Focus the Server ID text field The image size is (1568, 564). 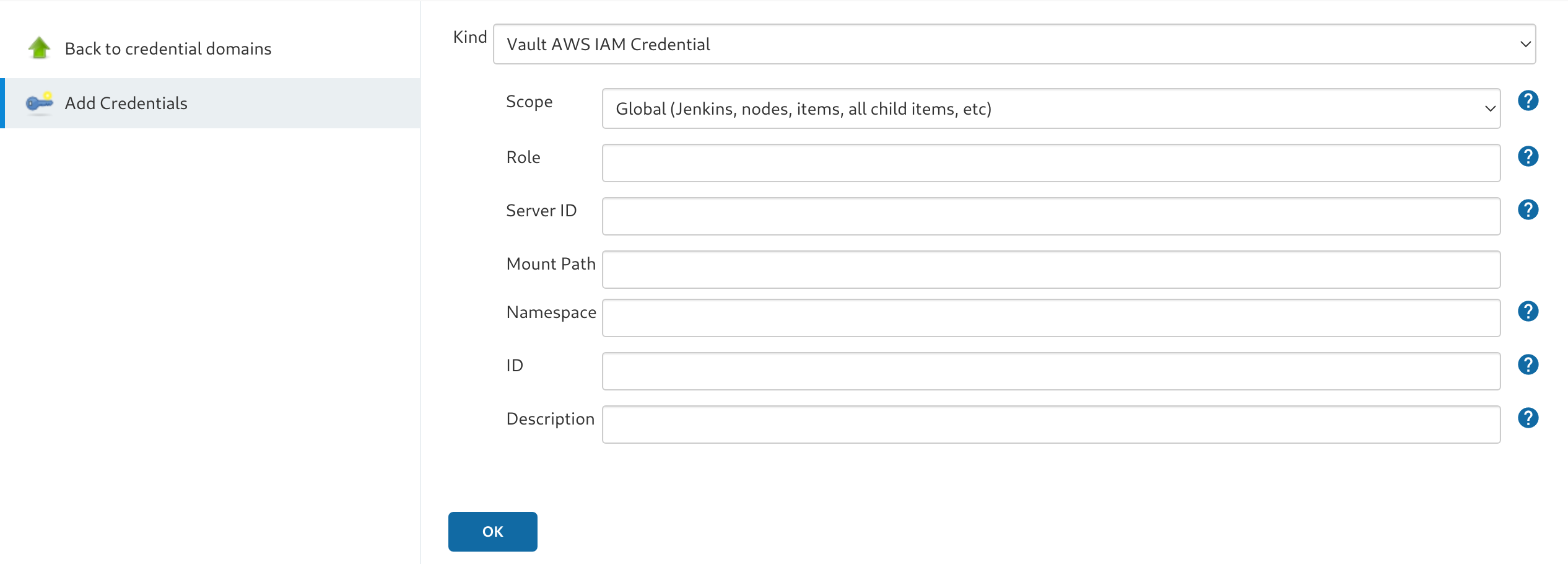1051,216
